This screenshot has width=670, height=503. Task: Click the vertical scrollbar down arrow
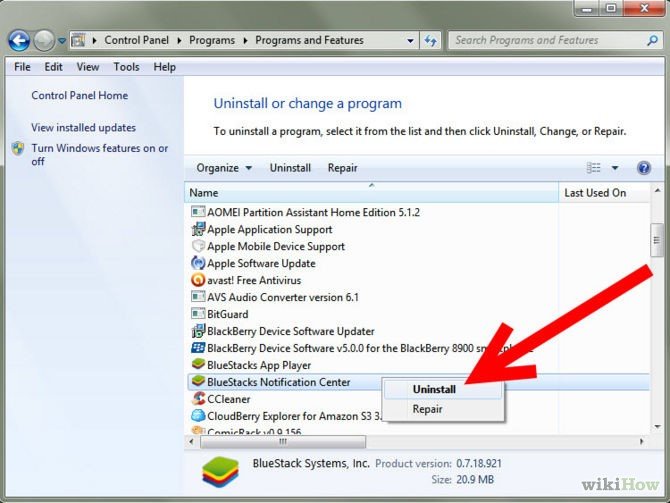[657, 427]
